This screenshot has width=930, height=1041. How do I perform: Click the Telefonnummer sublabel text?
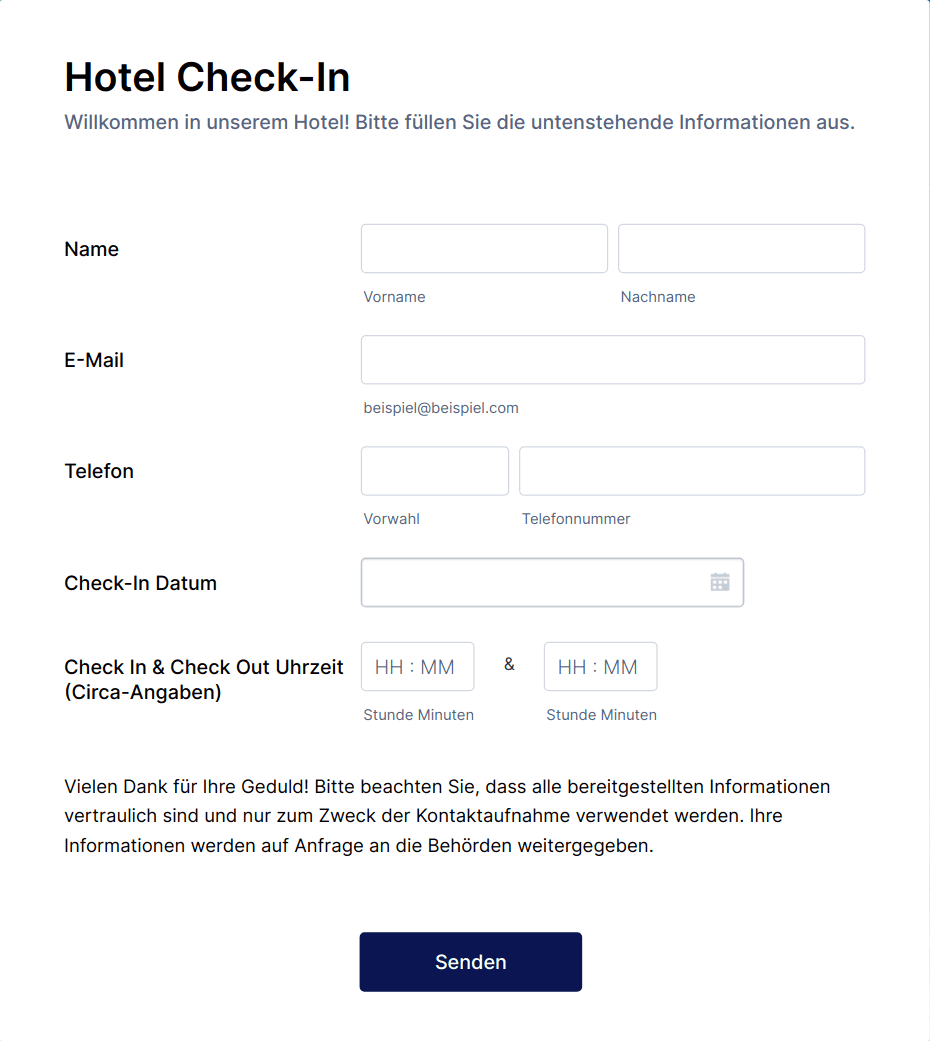(x=576, y=519)
